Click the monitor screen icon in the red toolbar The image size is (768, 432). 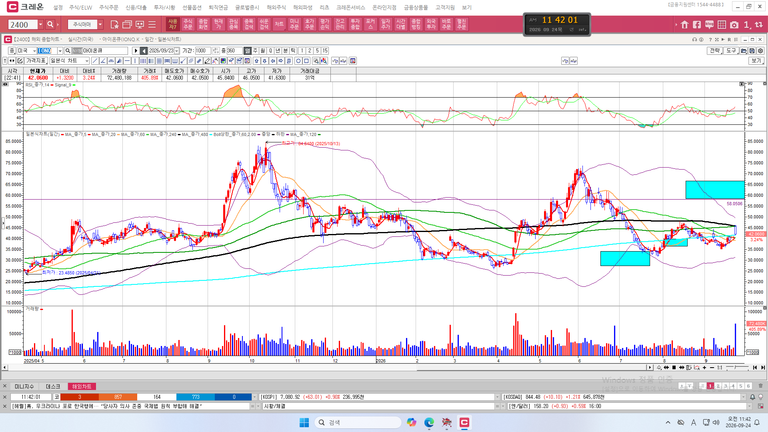coord(140,24)
